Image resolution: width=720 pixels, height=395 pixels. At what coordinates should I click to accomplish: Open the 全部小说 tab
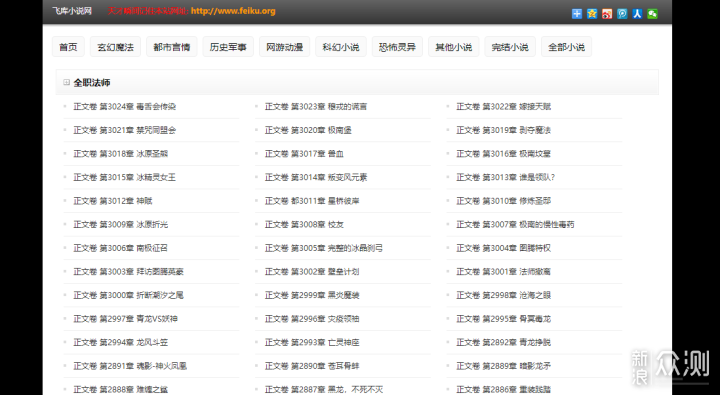point(567,47)
